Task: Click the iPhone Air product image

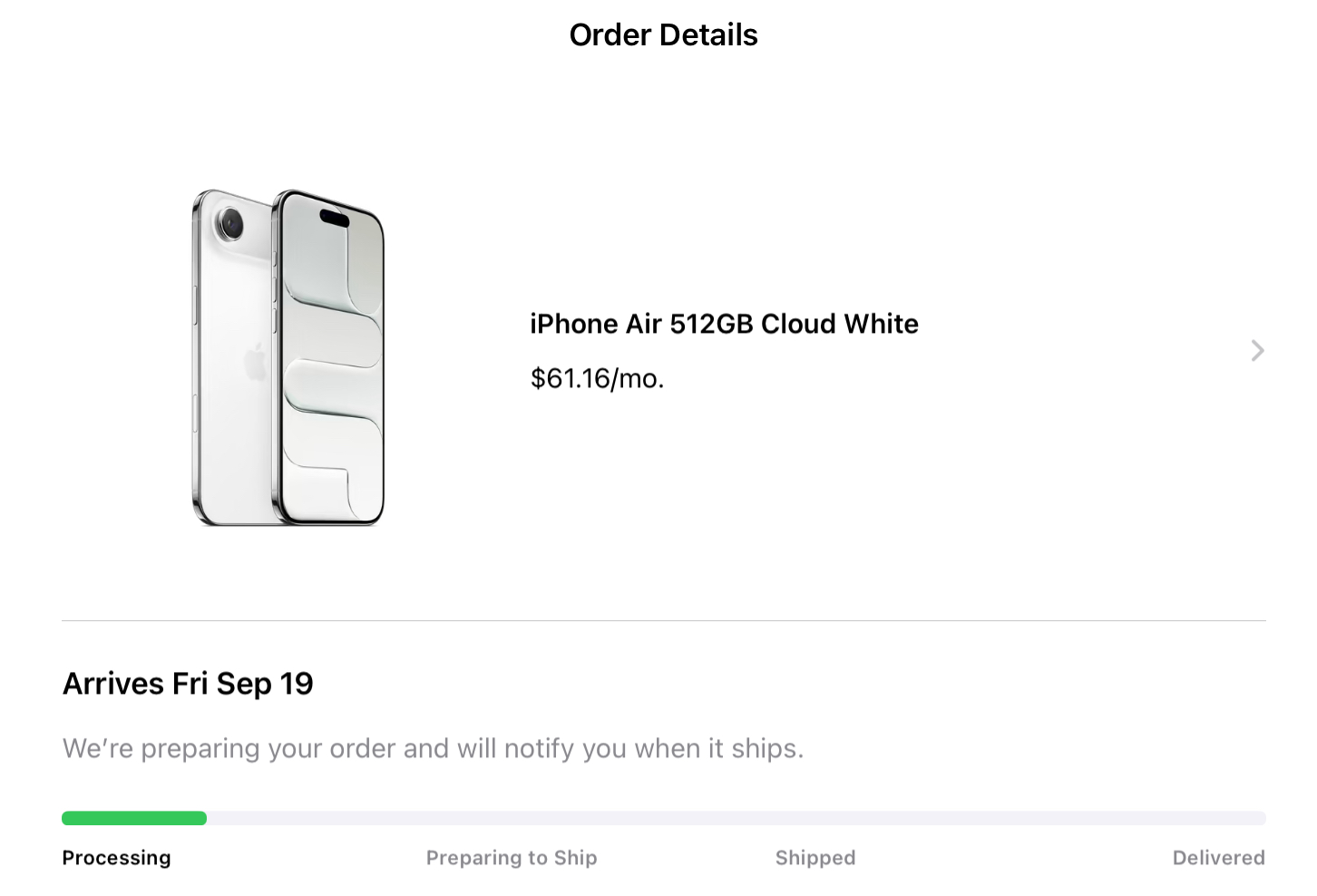Action: click(x=288, y=357)
